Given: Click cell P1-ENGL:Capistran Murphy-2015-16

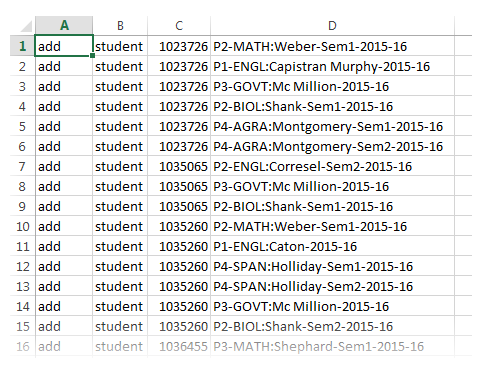Looking at the screenshot, I should pos(332,66).
